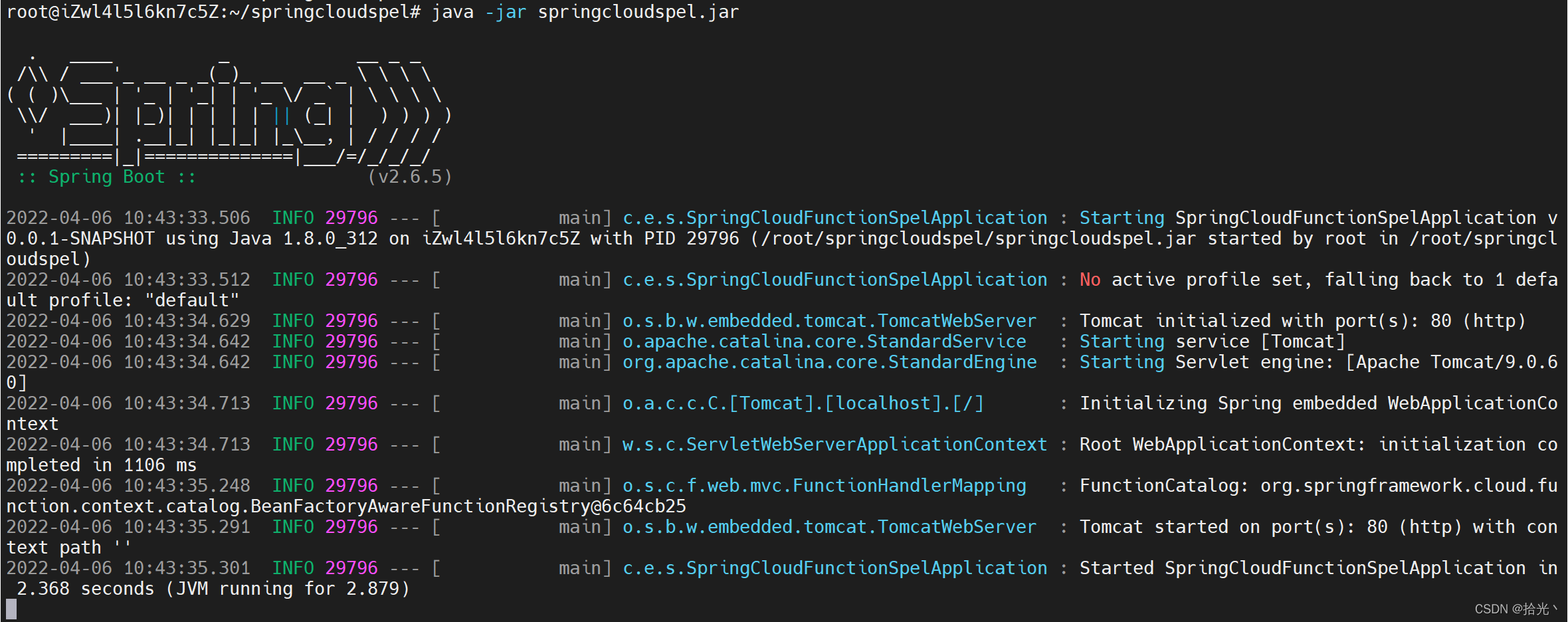Click '/root/springcloudspel/springcloudspel.jar' path text
This screenshot has width=1568, height=622.
[x=979, y=239]
